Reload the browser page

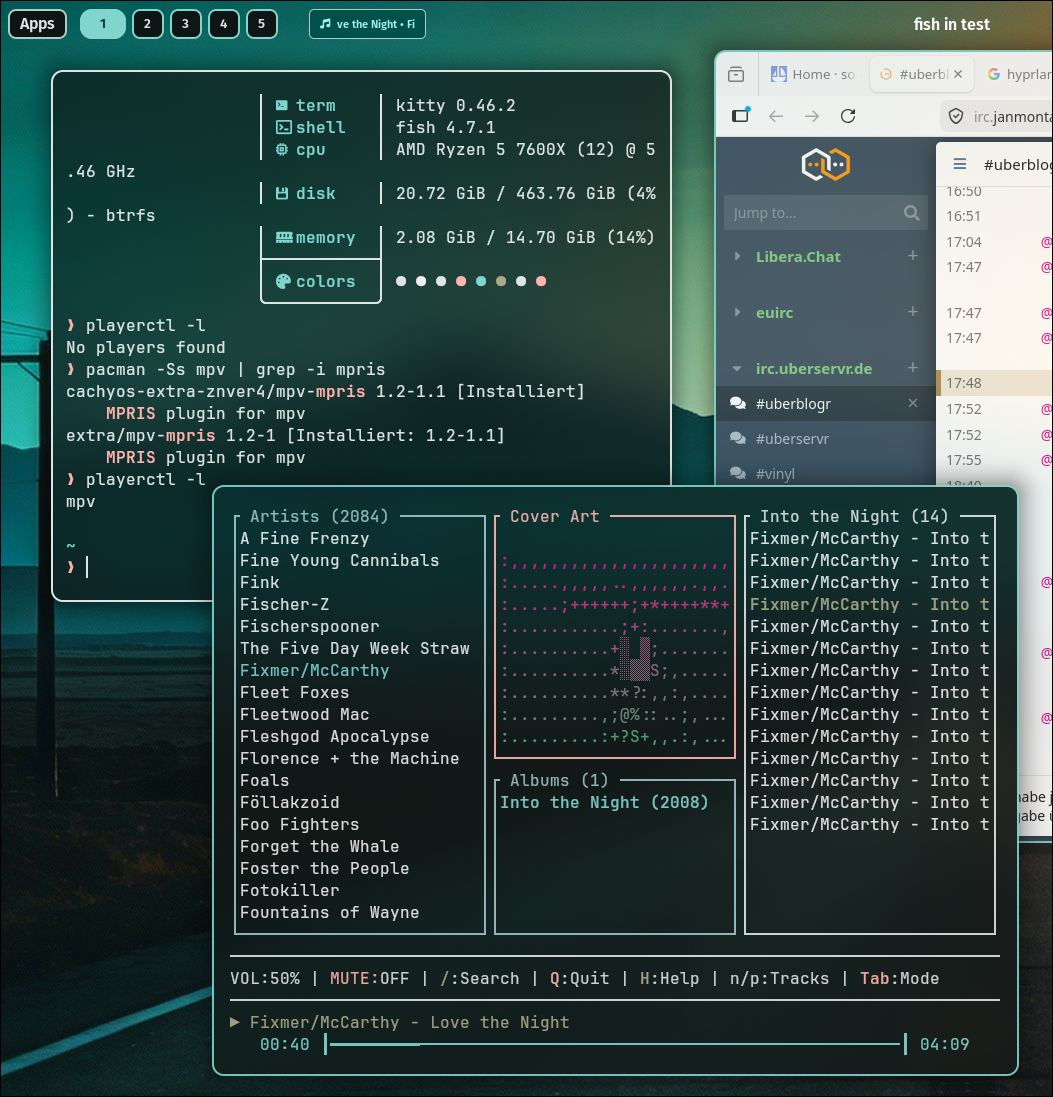(x=848, y=116)
